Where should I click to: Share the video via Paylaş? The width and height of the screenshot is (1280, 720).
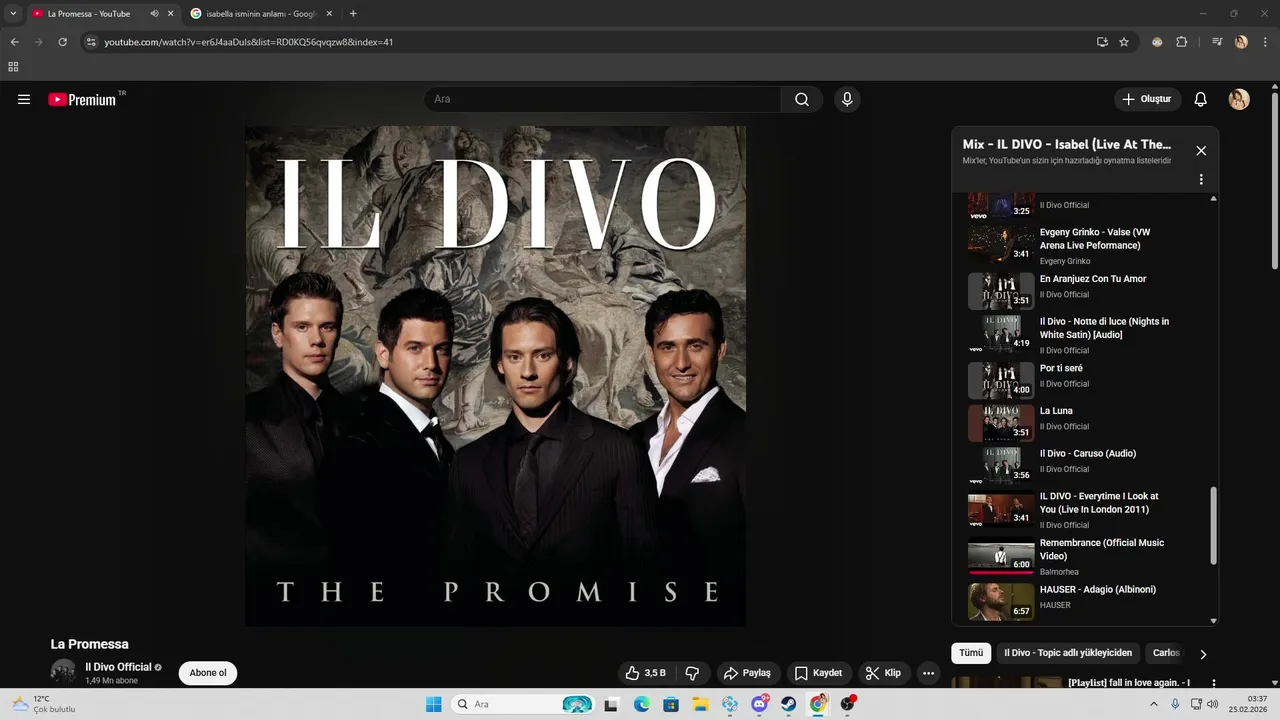click(748, 673)
